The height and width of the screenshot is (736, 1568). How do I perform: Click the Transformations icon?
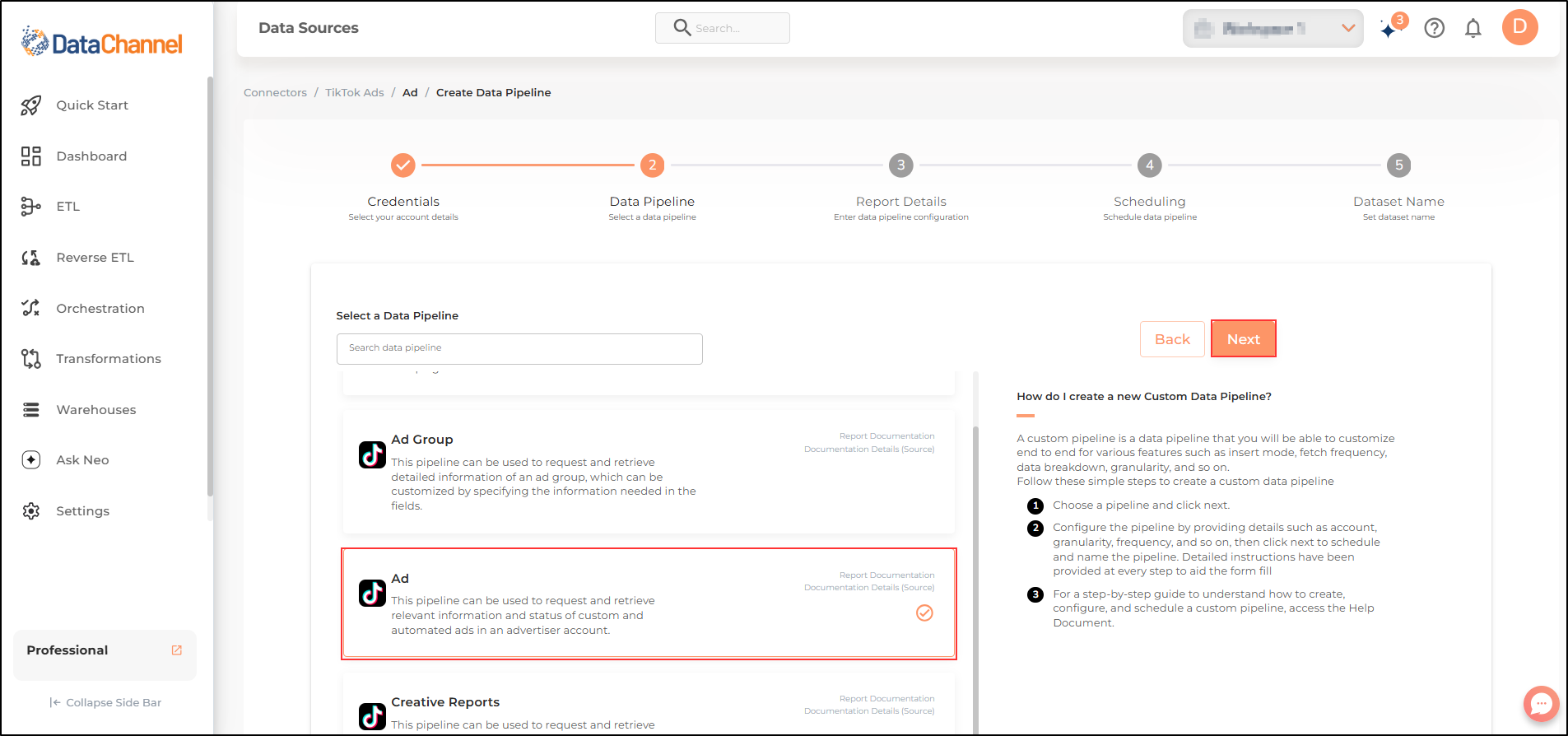(31, 359)
